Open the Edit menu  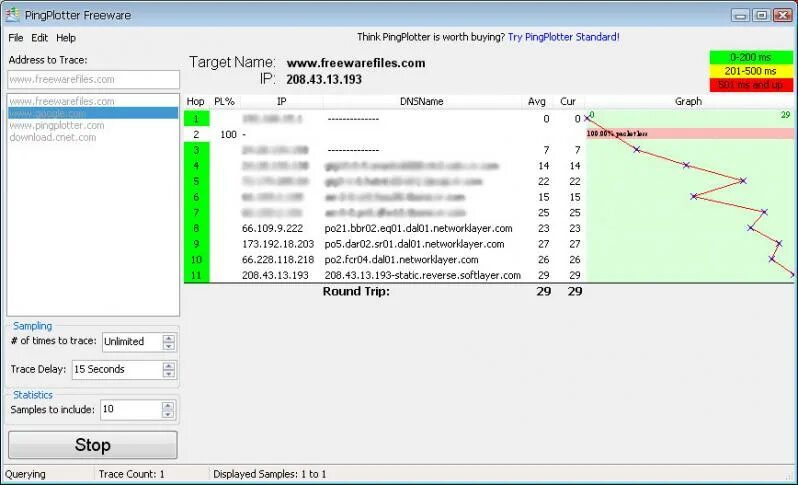click(x=39, y=38)
